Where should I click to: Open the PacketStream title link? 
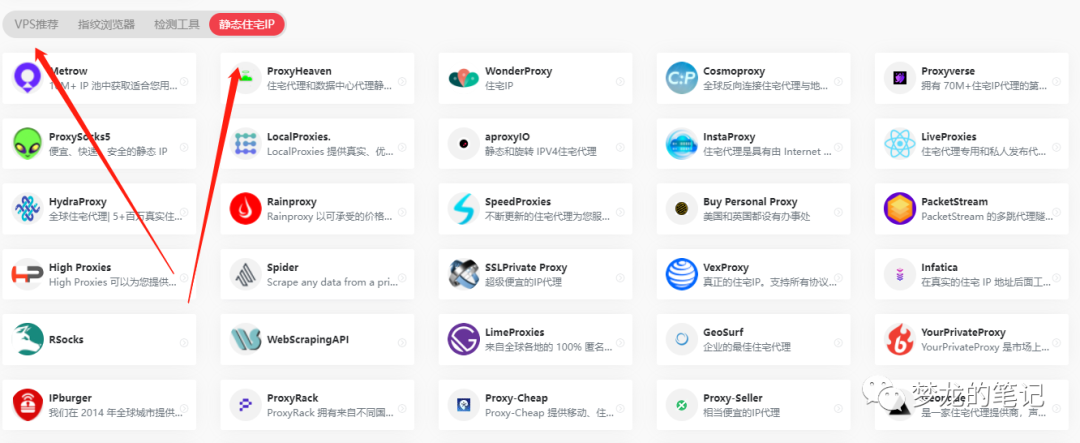click(955, 202)
